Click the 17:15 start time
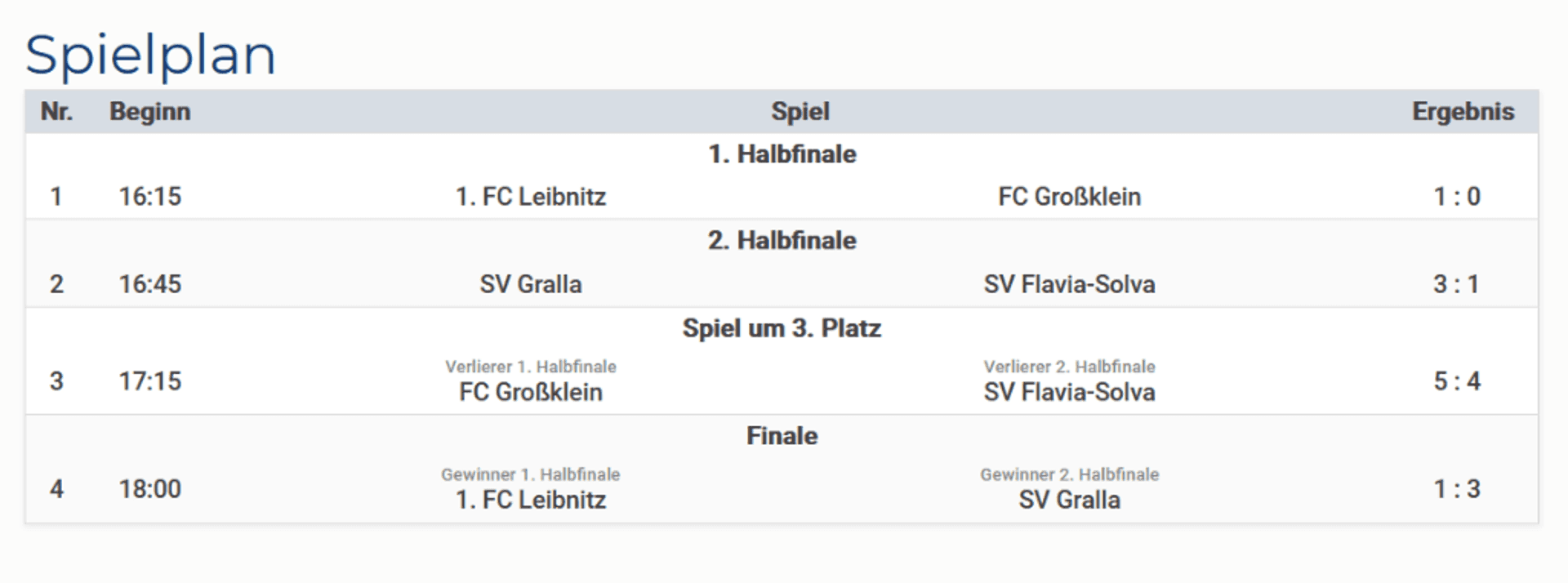This screenshot has width=1568, height=583. tap(150, 381)
